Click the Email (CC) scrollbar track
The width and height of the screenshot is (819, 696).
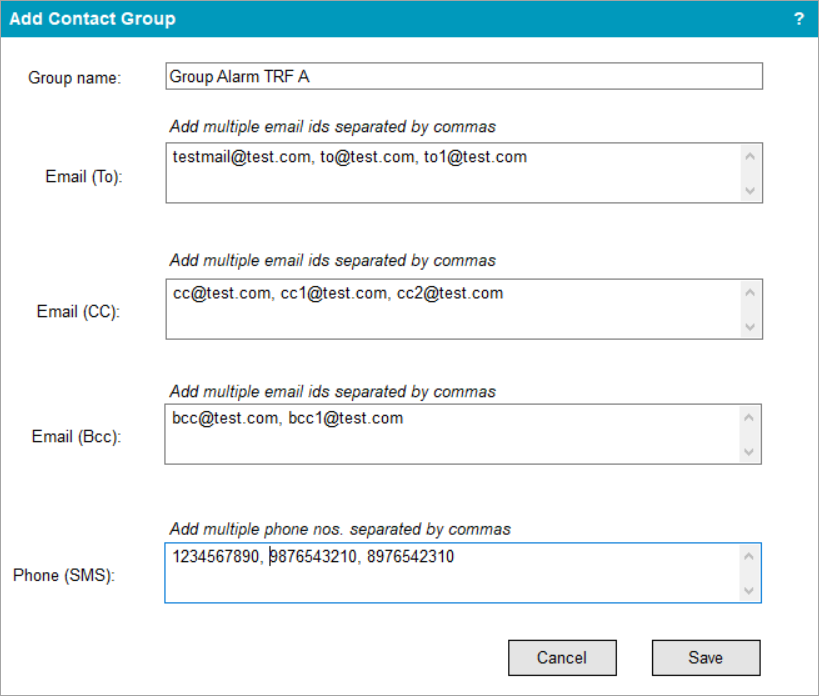[750, 310]
